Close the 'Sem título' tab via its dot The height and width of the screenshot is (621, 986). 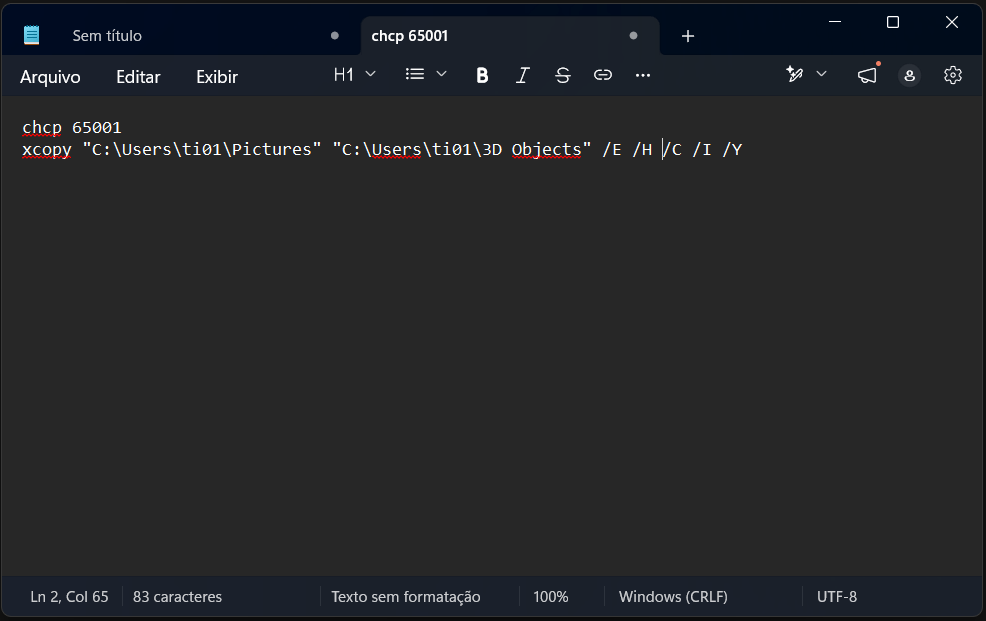335,36
